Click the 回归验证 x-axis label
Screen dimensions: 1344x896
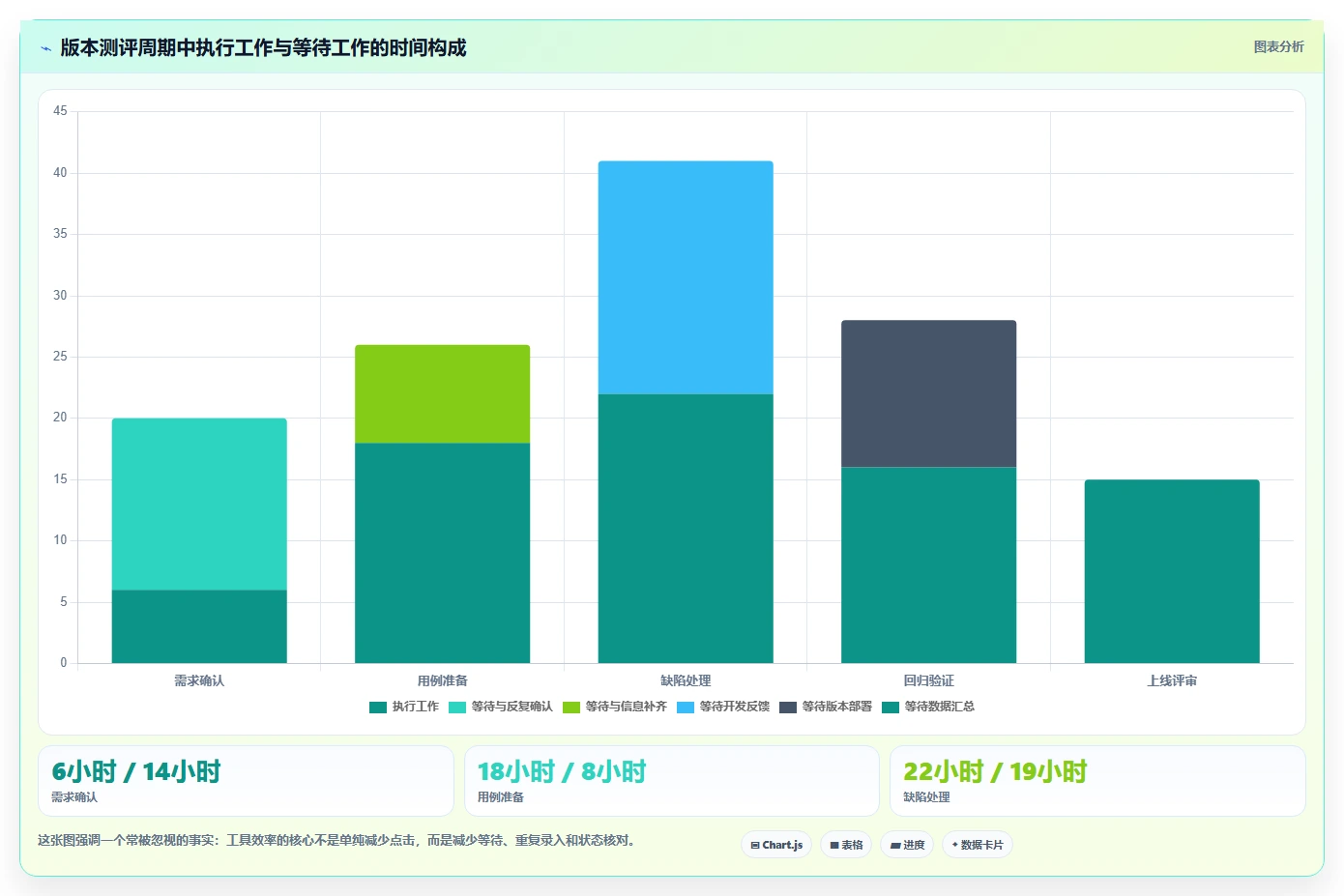coord(928,680)
